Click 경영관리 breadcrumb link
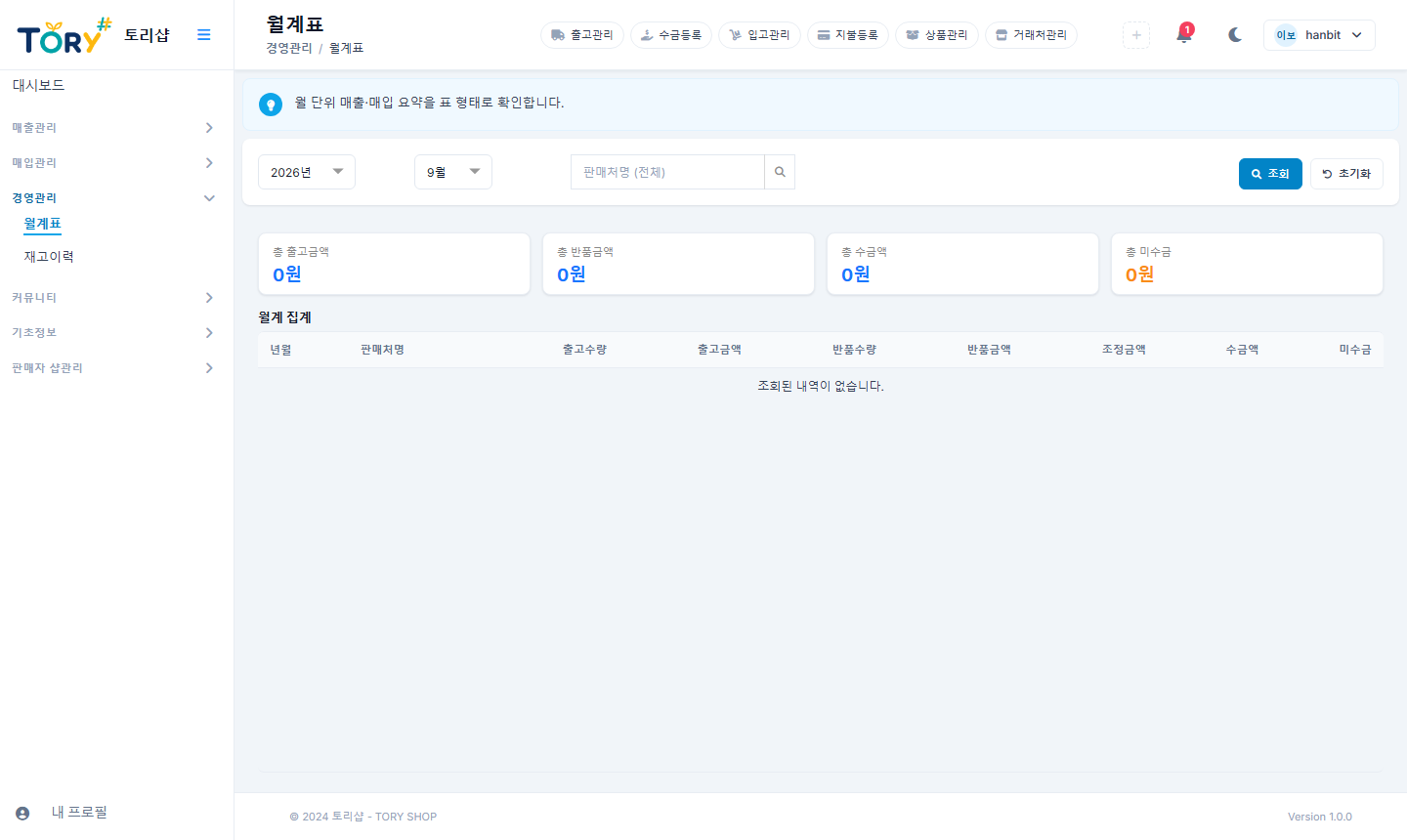 [289, 48]
